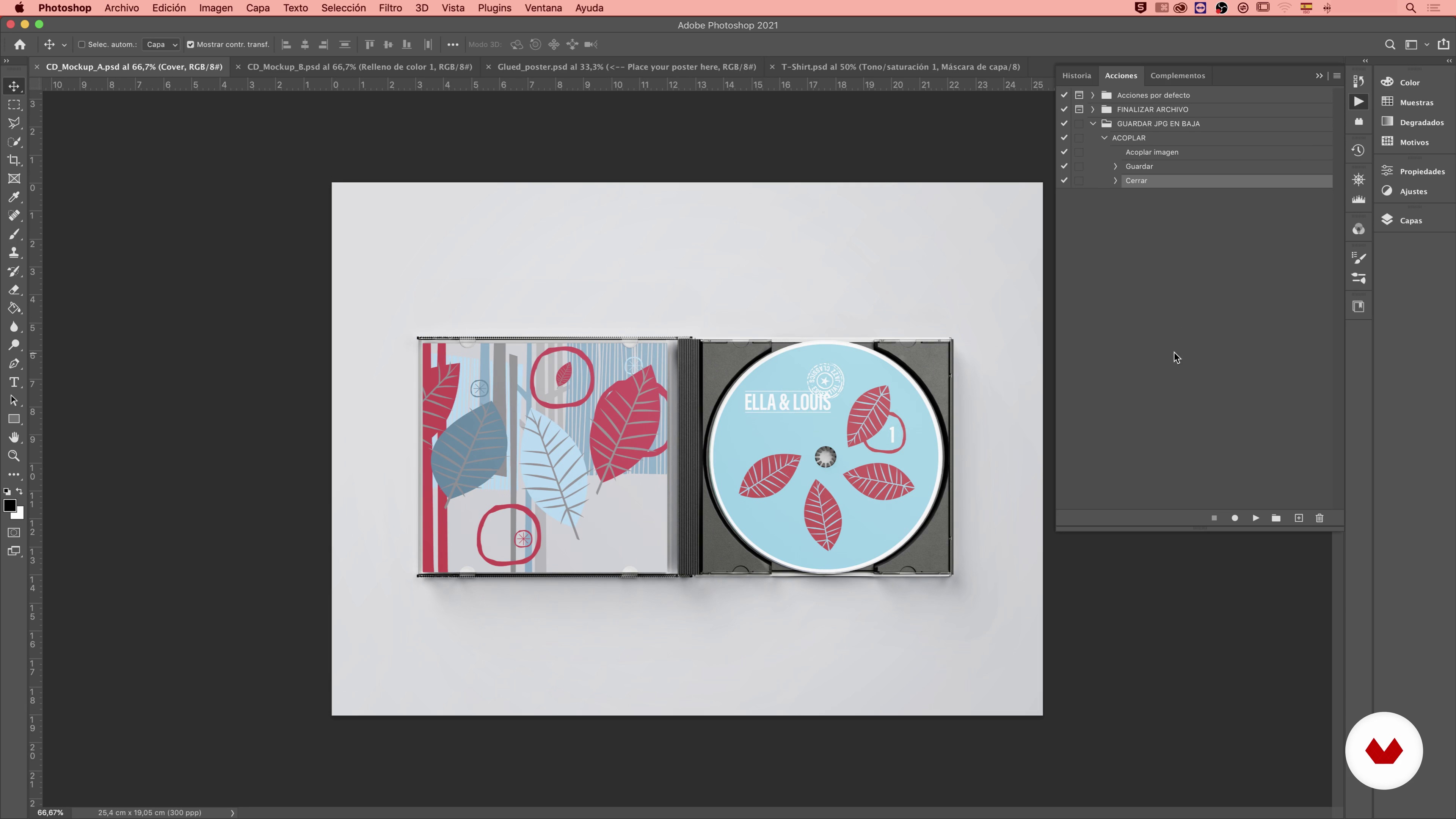This screenshot has width=1456, height=819.
Task: Open the Capa auto-select dropdown
Action: point(161,45)
